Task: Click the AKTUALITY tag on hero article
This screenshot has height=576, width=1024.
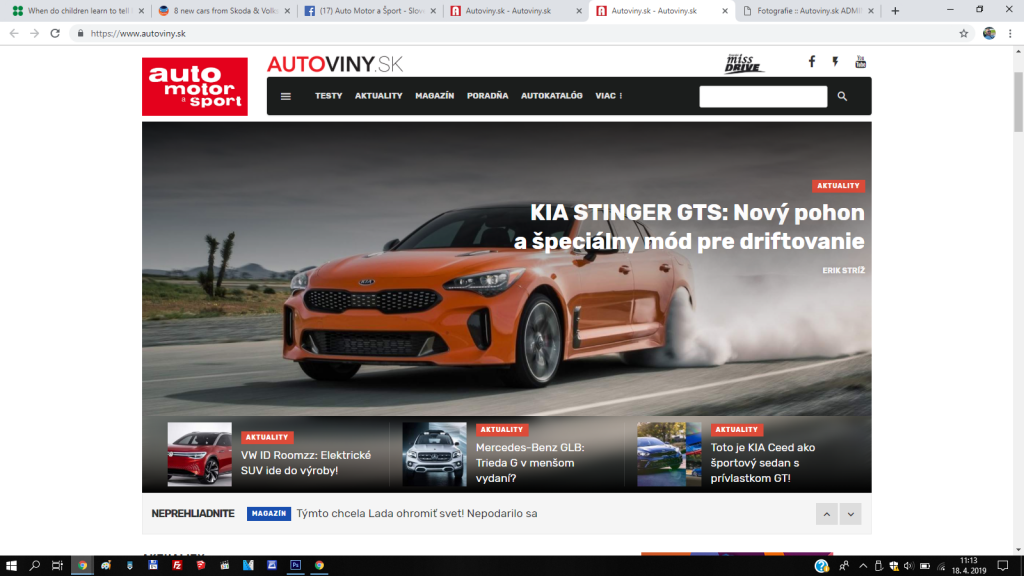Action: pos(839,186)
